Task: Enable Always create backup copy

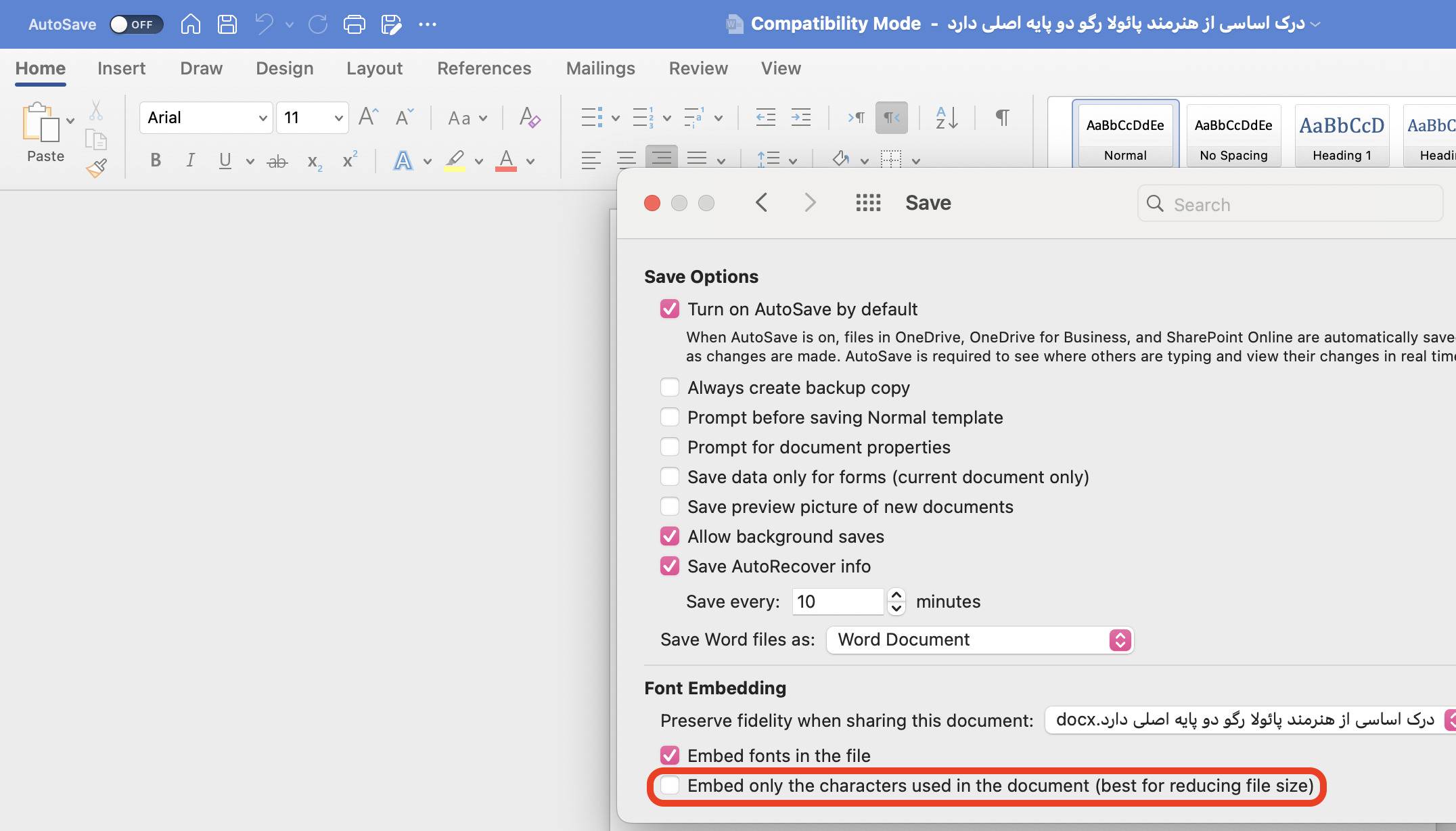Action: [x=670, y=388]
